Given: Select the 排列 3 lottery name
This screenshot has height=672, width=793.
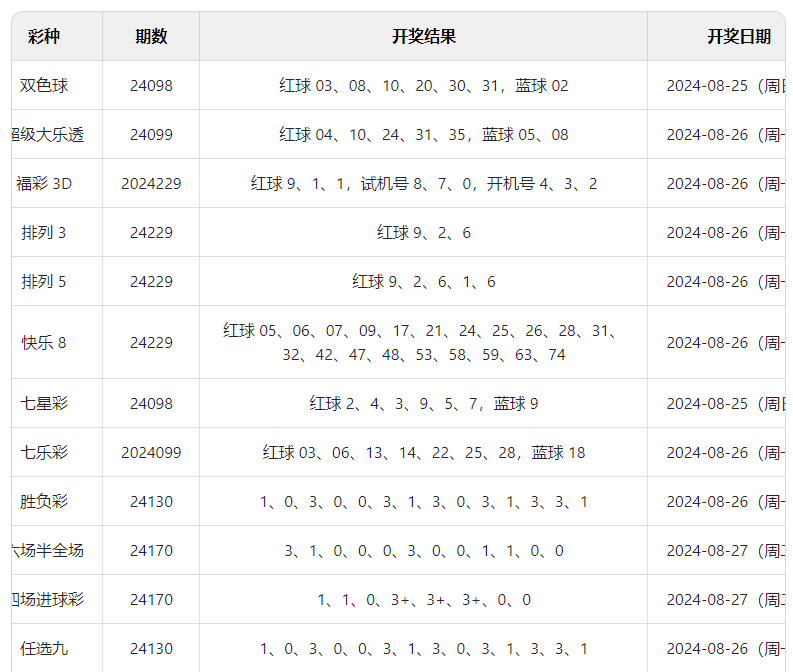Looking at the screenshot, I should point(44,233).
